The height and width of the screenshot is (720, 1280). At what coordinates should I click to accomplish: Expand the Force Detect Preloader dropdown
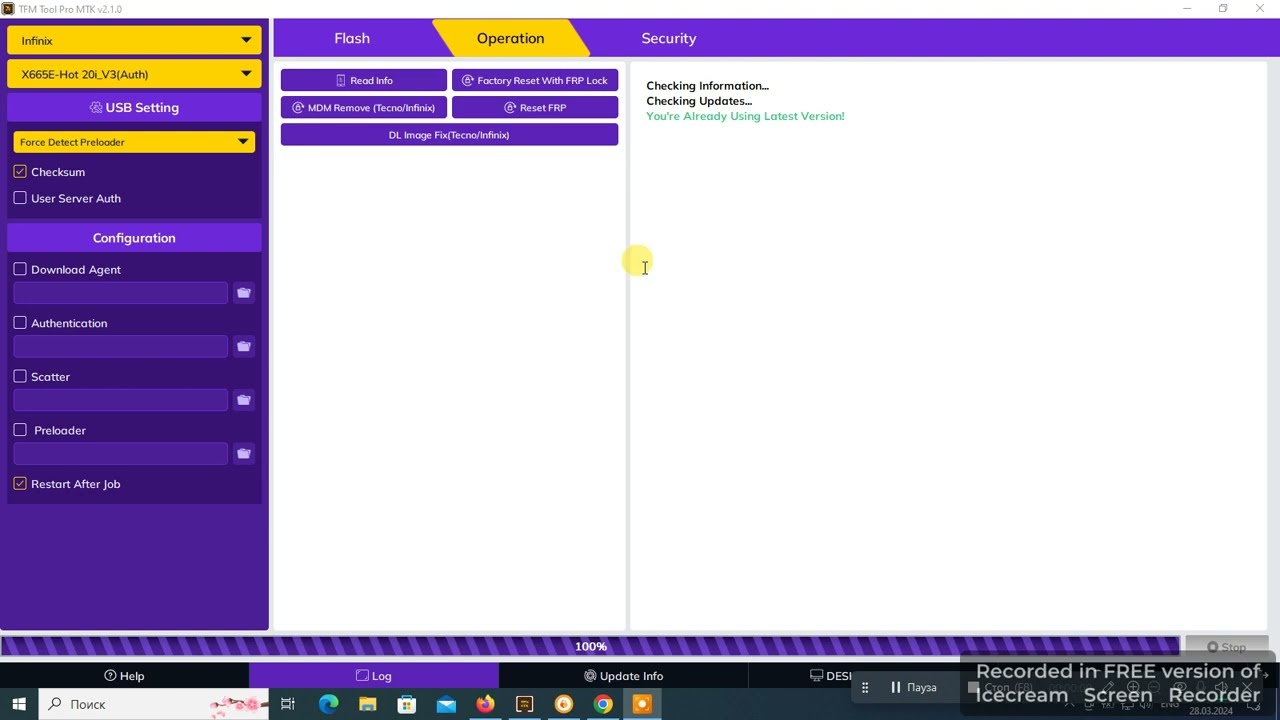coord(134,142)
